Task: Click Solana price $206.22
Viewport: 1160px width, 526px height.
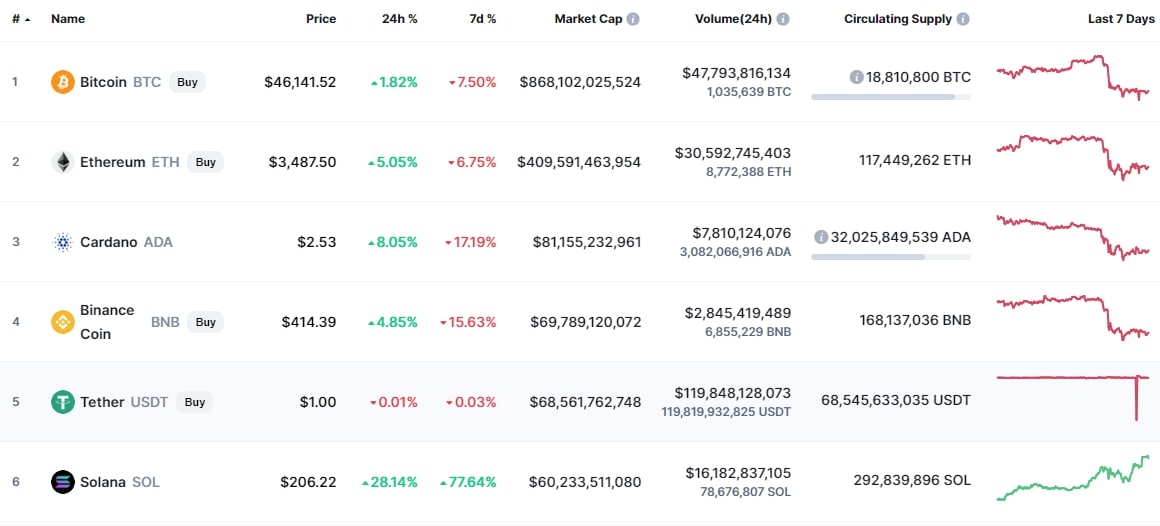Action: pyautogui.click(x=308, y=482)
